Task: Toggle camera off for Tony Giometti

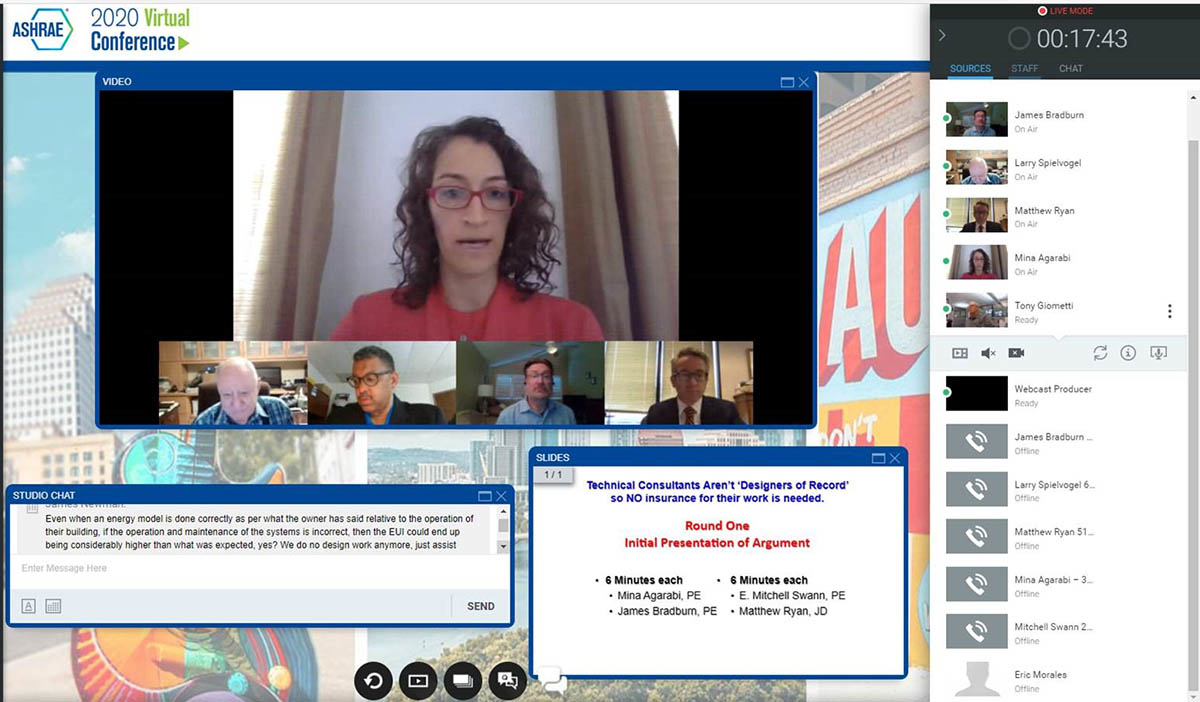Action: coord(1017,353)
